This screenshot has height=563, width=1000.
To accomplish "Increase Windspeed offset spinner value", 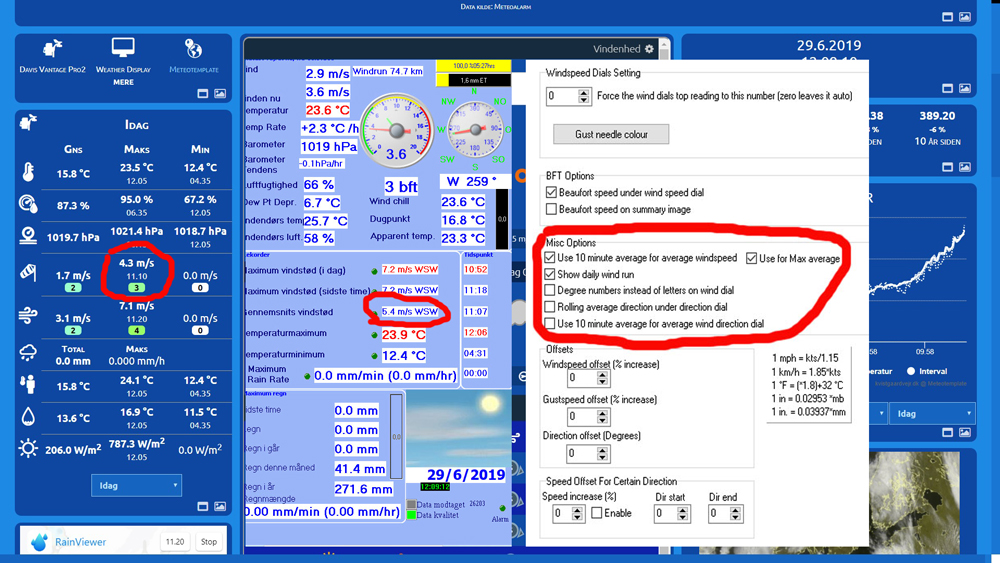I will (602, 375).
